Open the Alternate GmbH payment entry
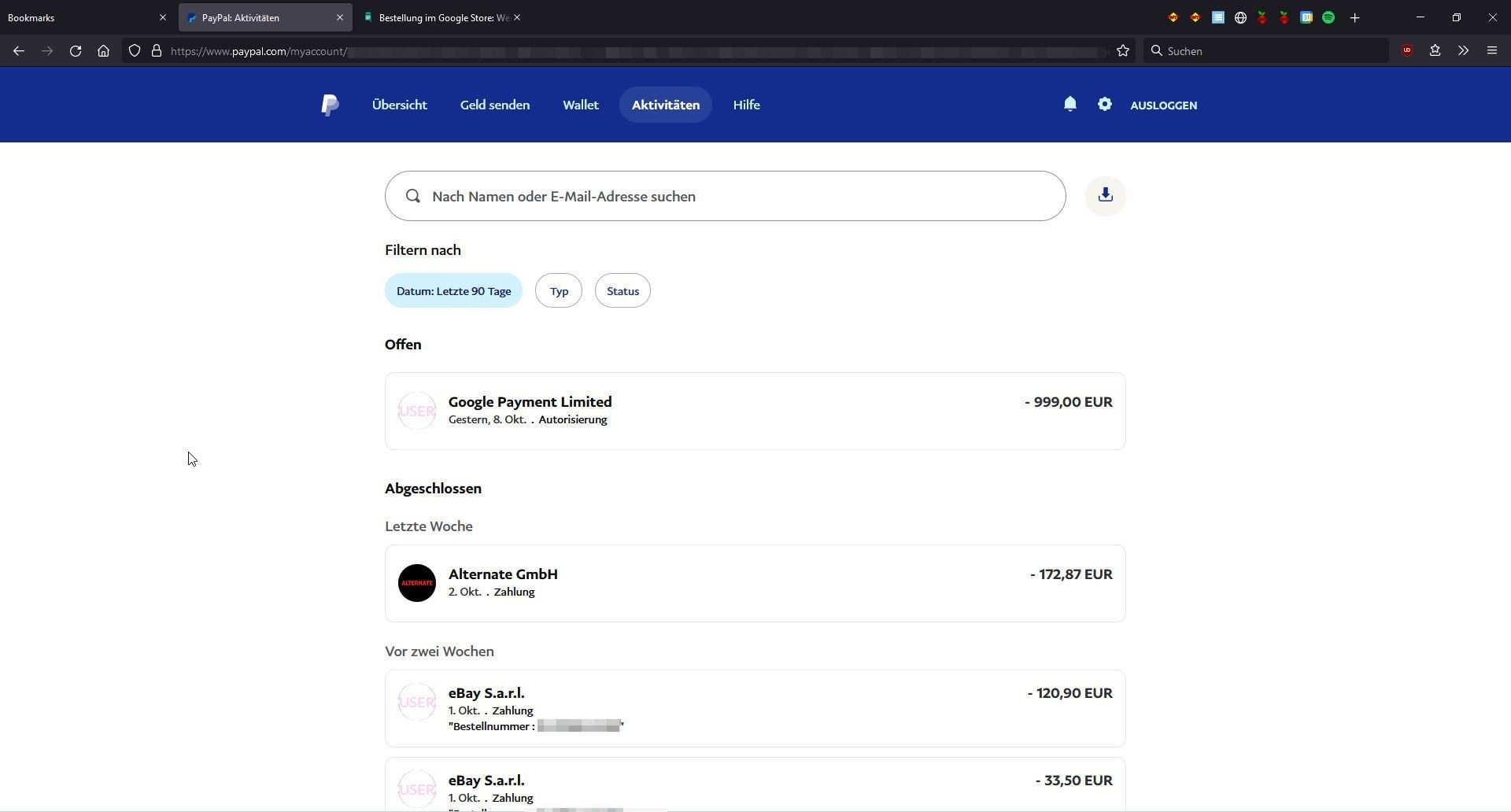Viewport: 1511px width, 812px height. (x=755, y=583)
